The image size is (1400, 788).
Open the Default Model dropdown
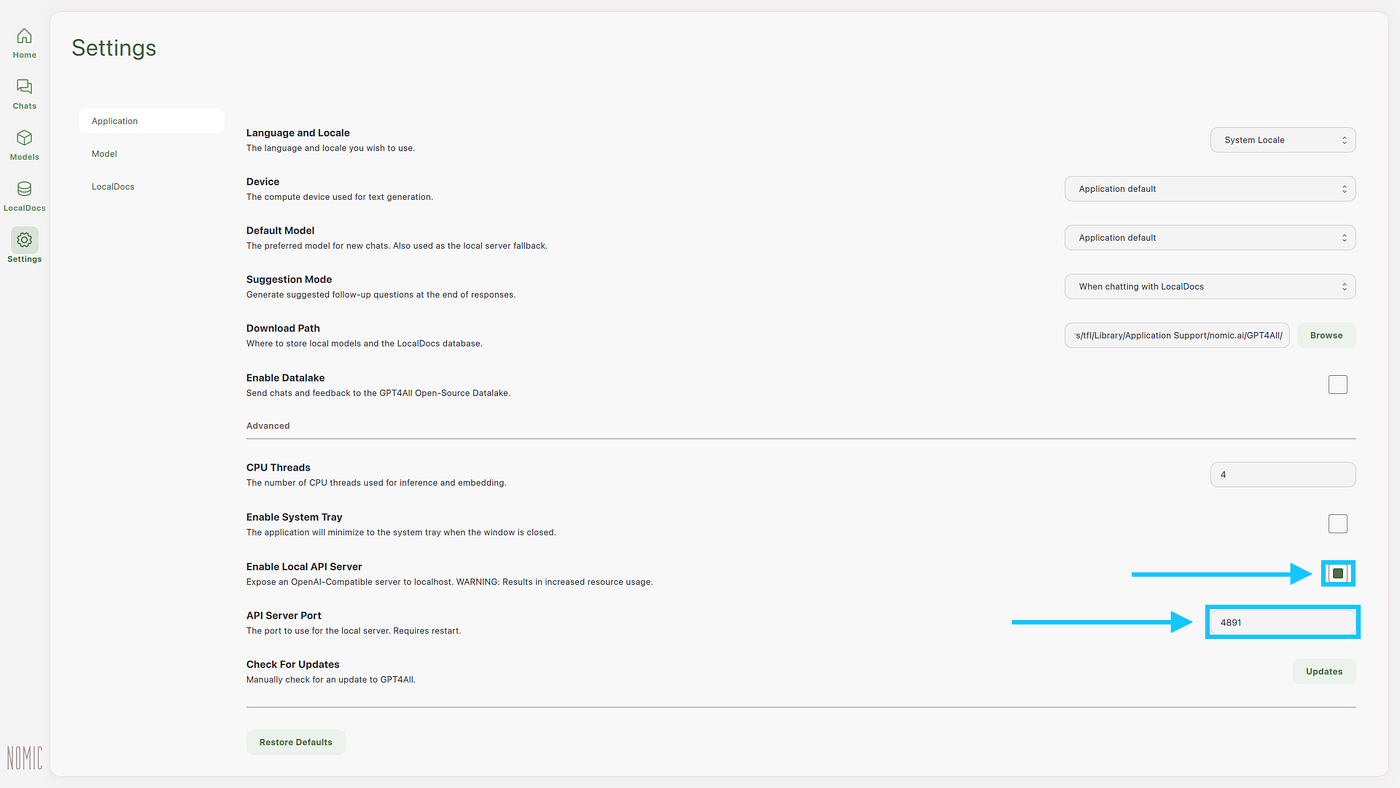coord(1210,238)
